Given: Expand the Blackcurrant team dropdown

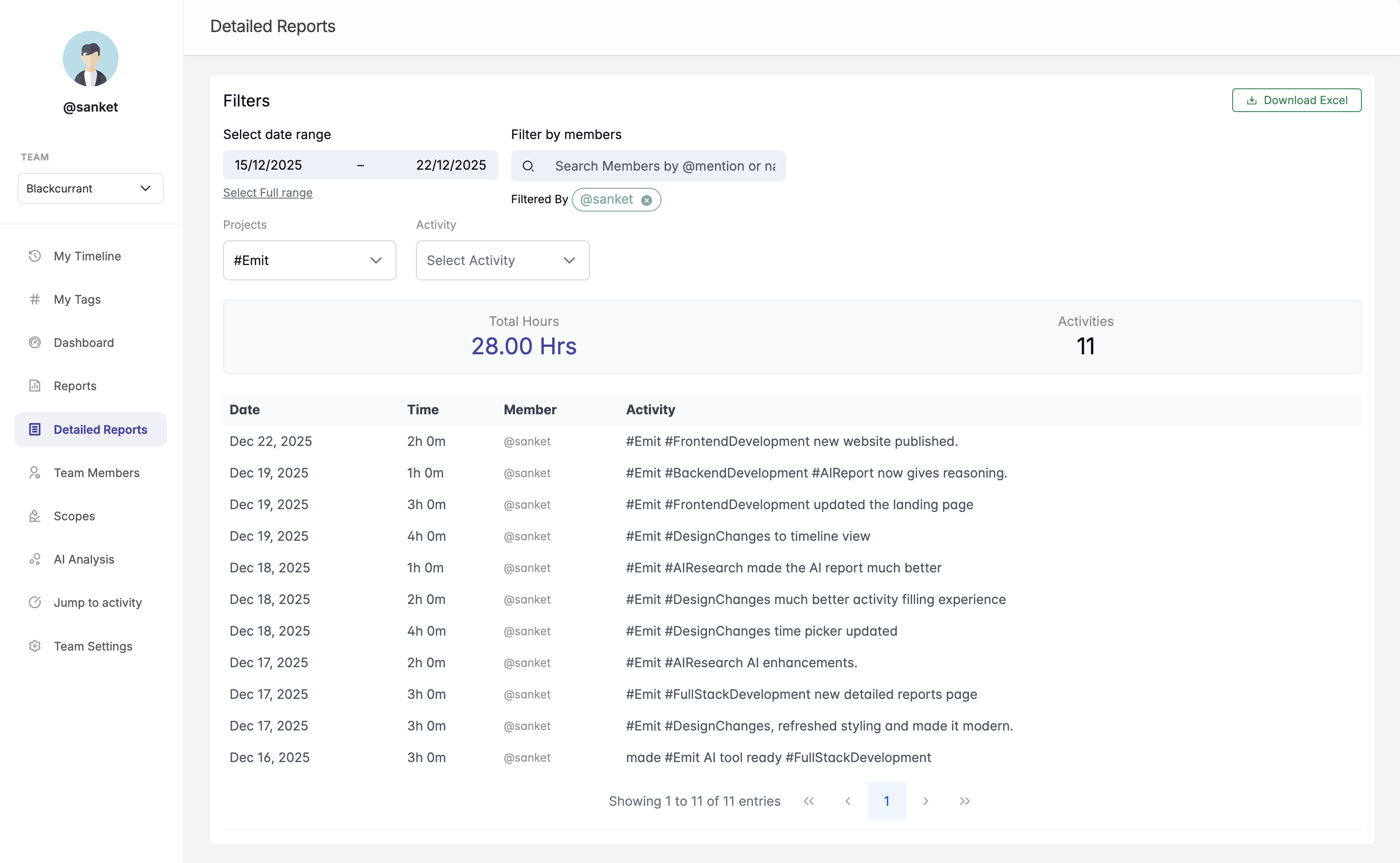Looking at the screenshot, I should click(x=90, y=188).
